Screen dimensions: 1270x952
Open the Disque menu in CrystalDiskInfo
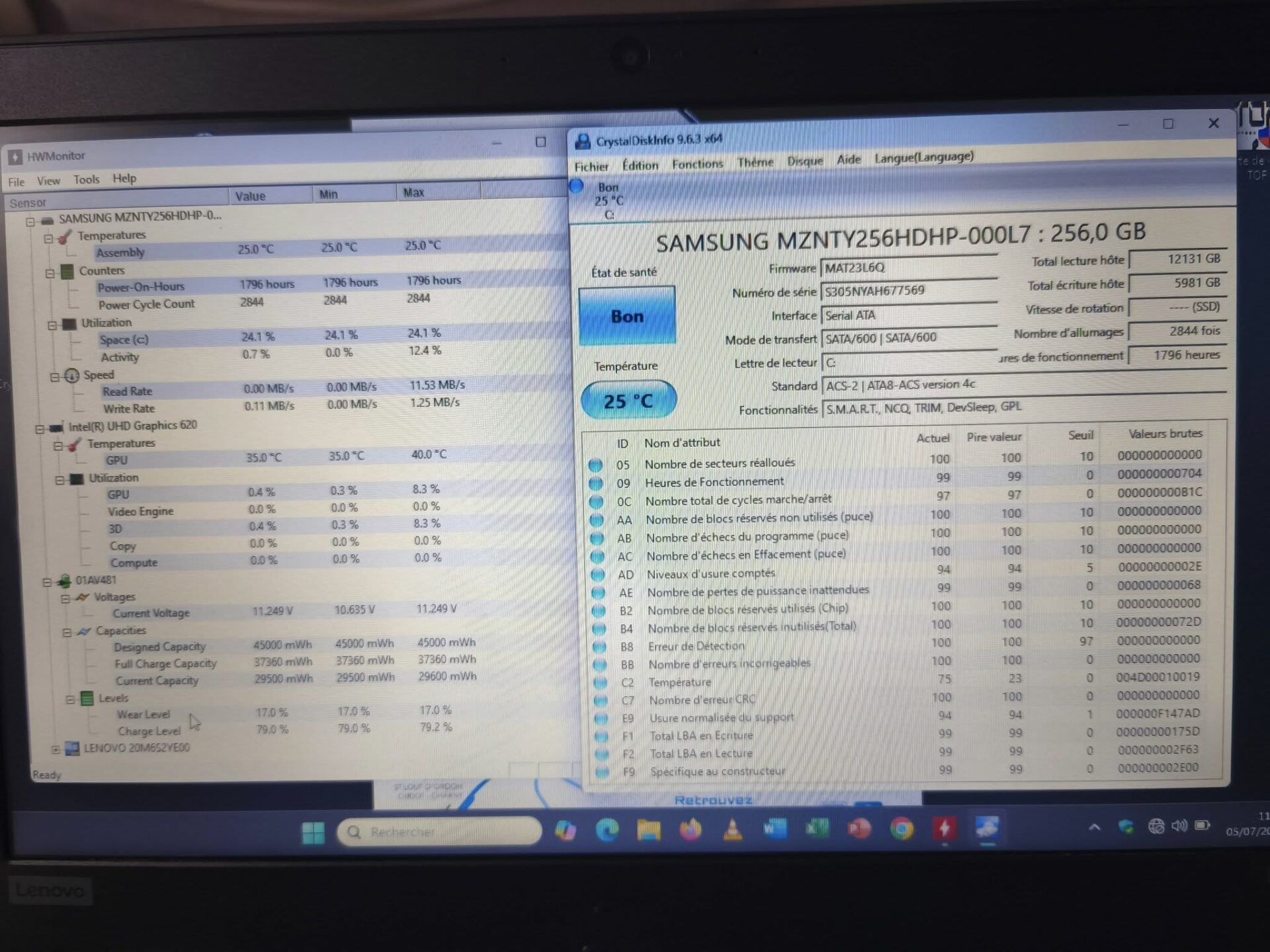[x=805, y=161]
